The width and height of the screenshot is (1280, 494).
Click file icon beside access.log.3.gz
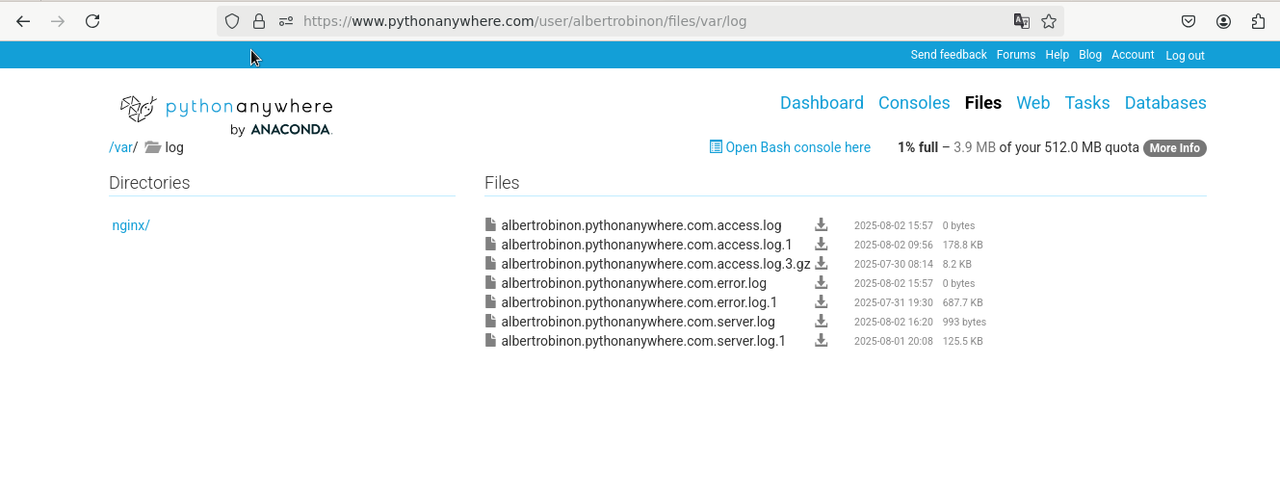[x=490, y=263]
